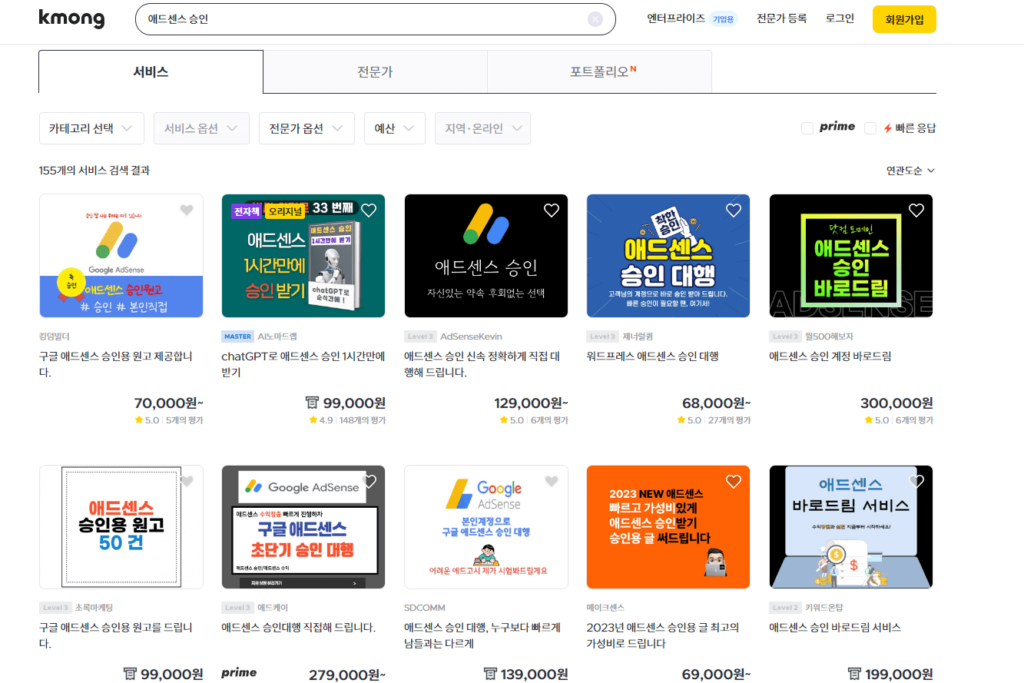Clear the search box with the X icon
The height and width of the screenshot is (683, 1024).
(x=595, y=19)
